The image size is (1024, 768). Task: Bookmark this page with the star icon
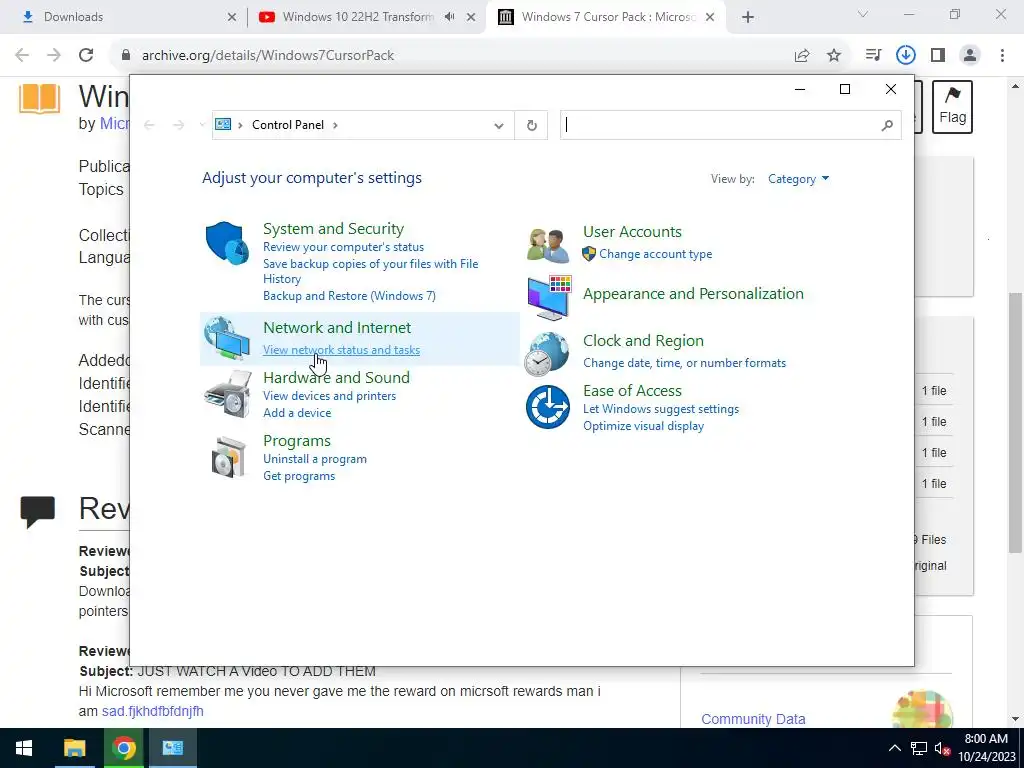pyautogui.click(x=834, y=56)
